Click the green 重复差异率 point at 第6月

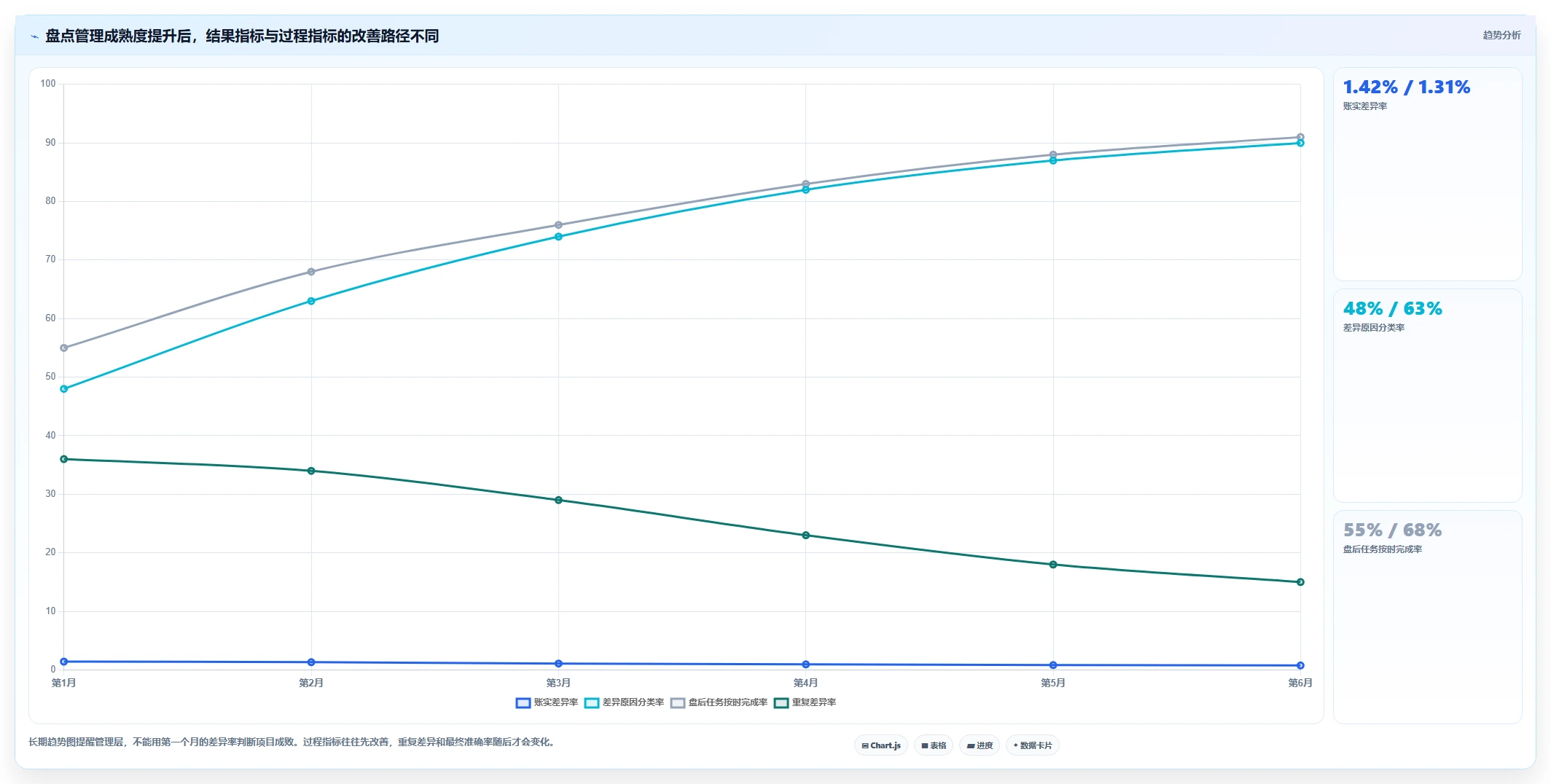1300,582
